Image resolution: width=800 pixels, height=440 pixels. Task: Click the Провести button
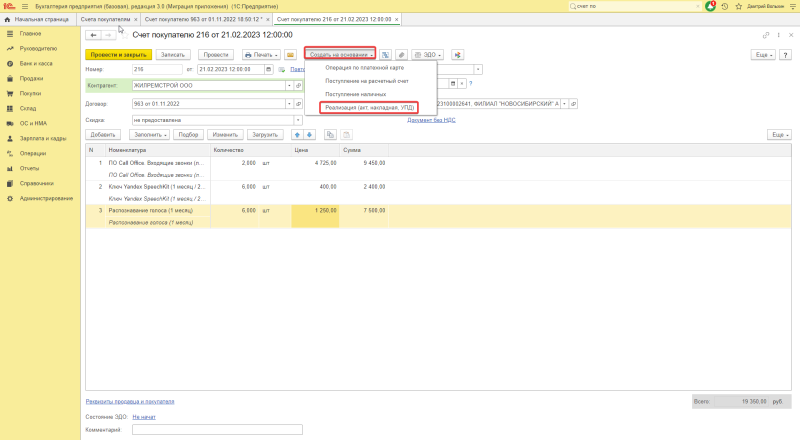coord(216,55)
